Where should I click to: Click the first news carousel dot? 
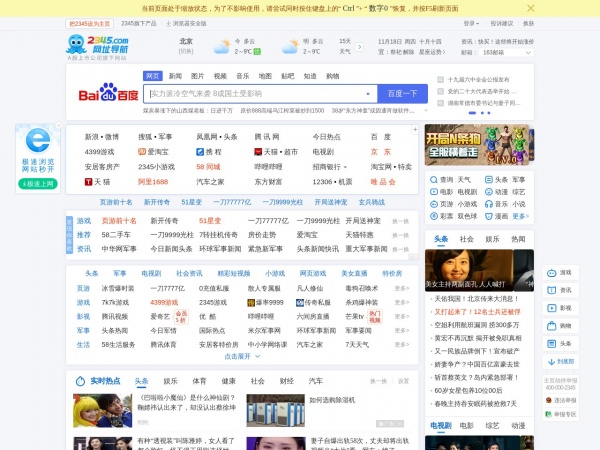pyautogui.click(x=473, y=113)
